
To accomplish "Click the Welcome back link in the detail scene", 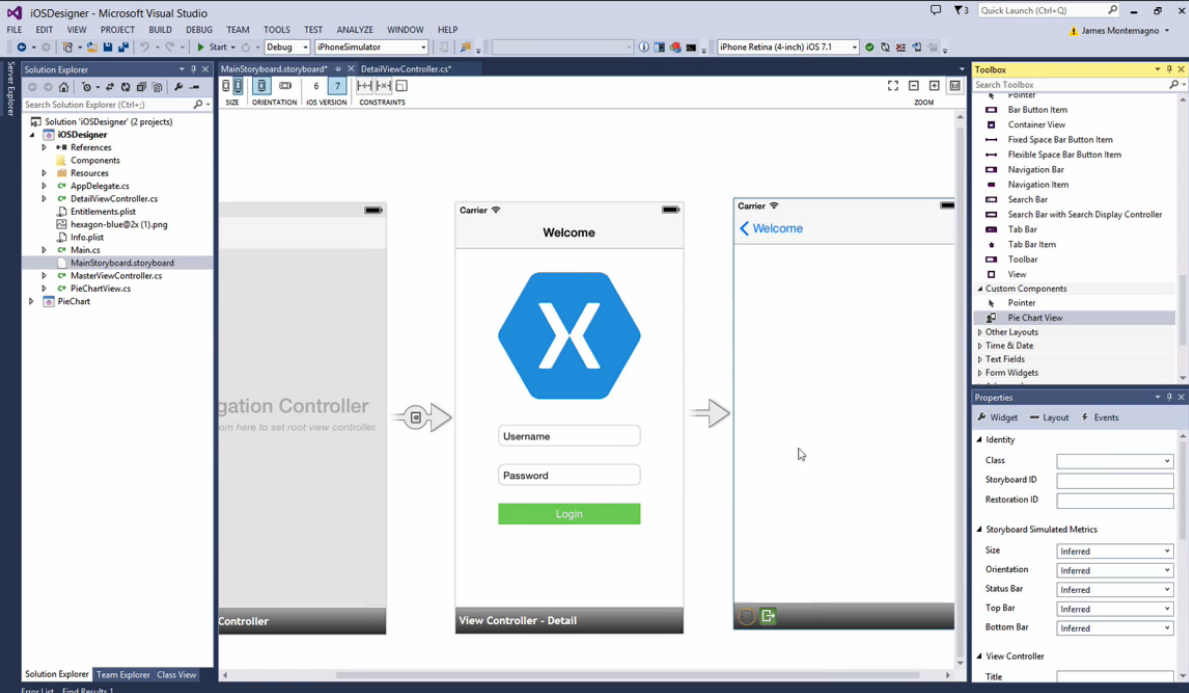I will [x=771, y=228].
